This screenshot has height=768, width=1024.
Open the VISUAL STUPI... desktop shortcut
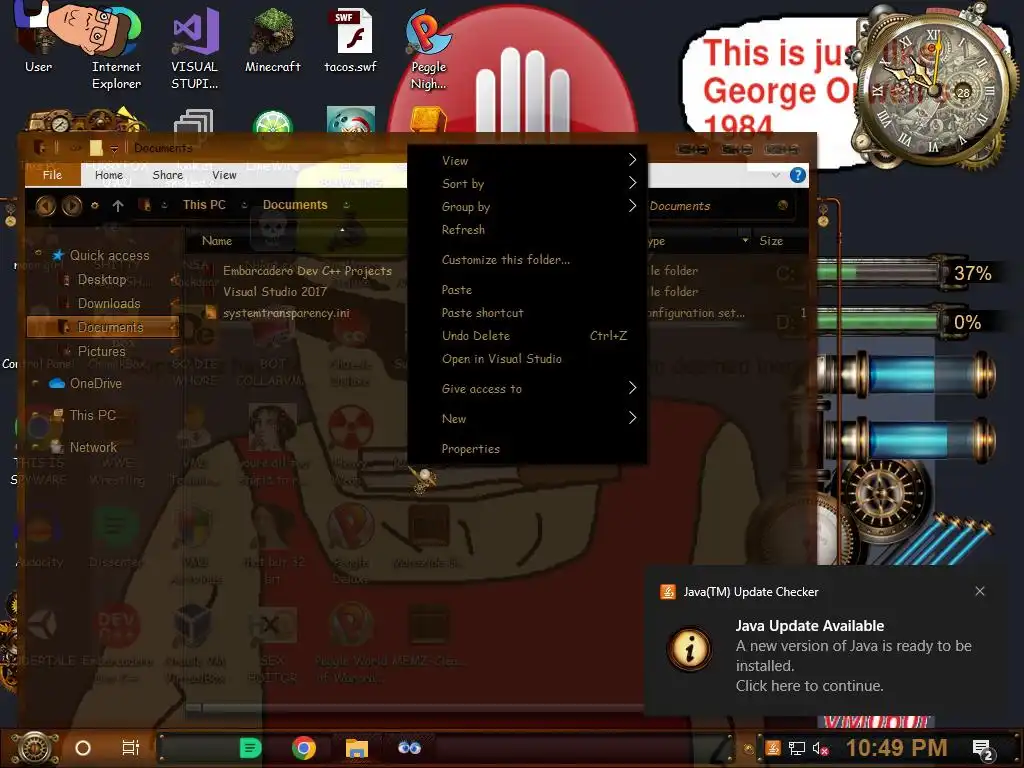point(195,49)
